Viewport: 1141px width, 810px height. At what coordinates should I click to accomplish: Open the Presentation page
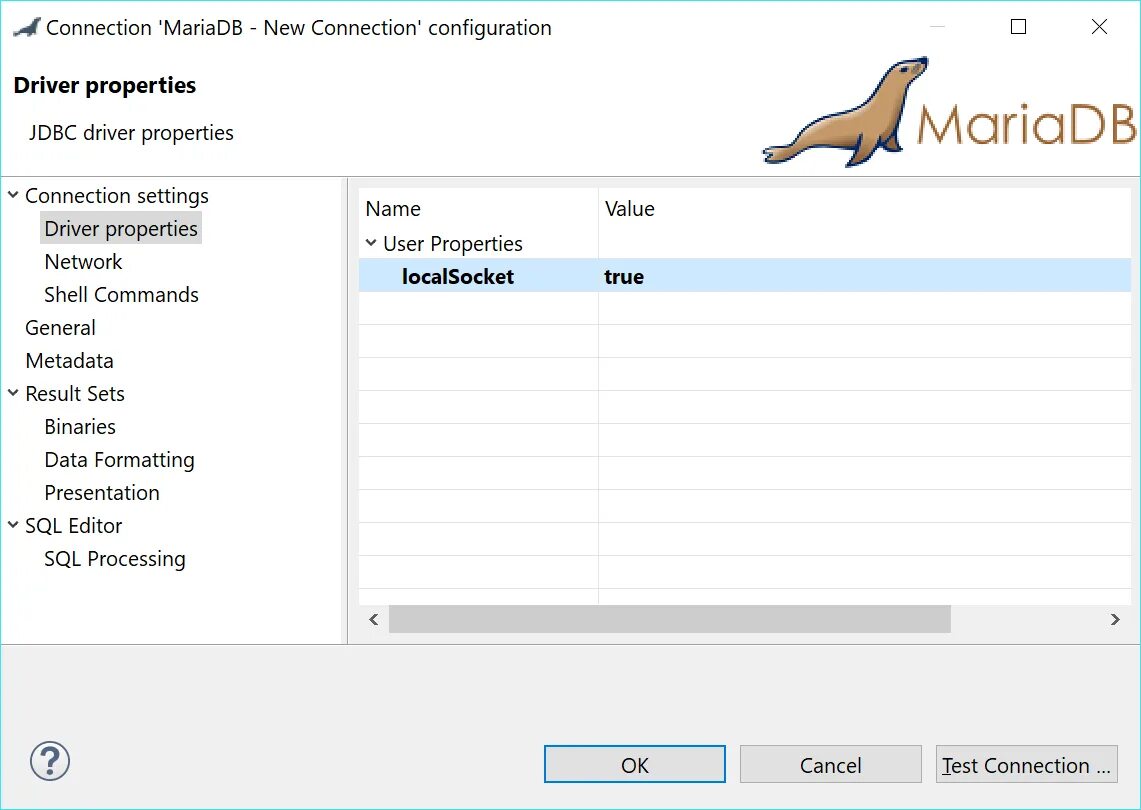point(102,493)
